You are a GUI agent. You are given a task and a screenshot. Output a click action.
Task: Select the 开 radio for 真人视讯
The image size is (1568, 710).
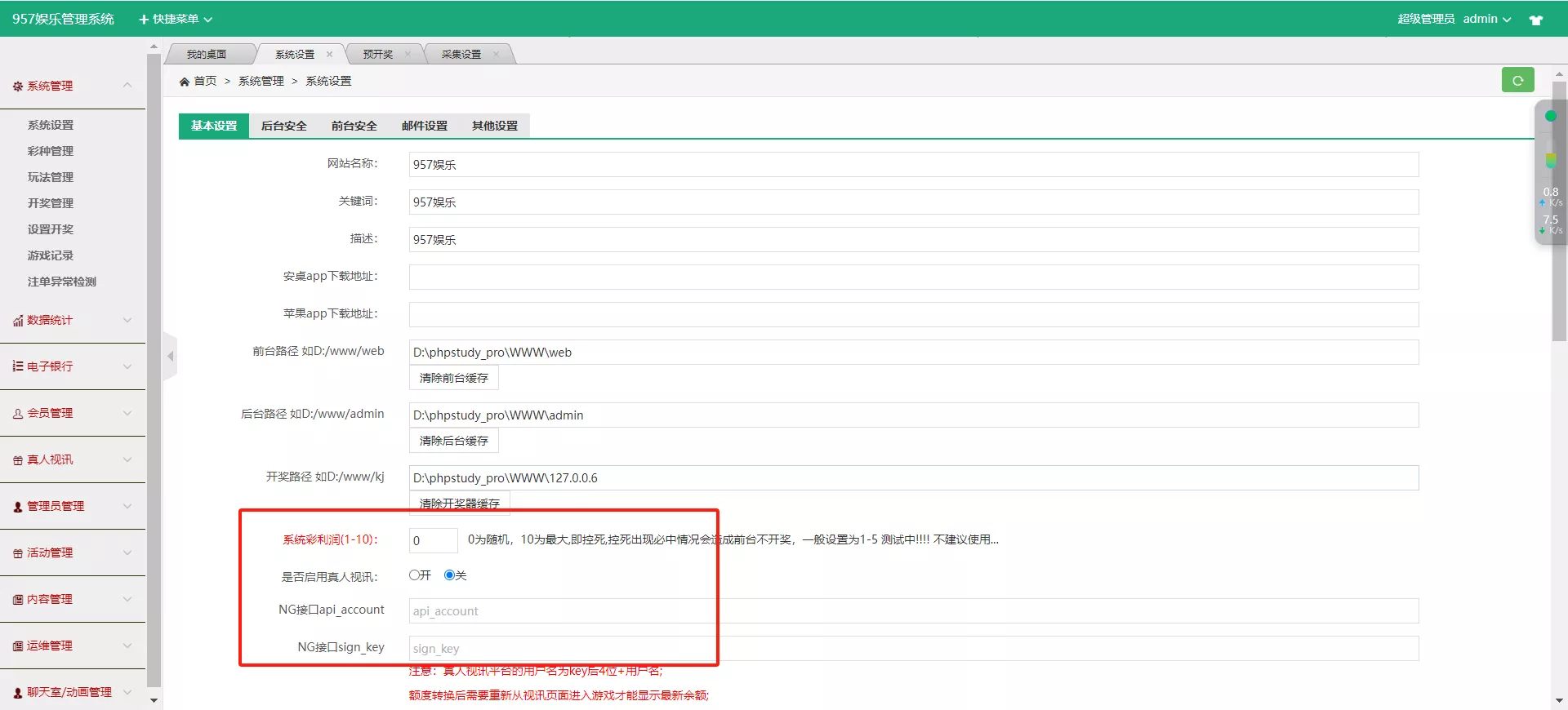(x=415, y=575)
